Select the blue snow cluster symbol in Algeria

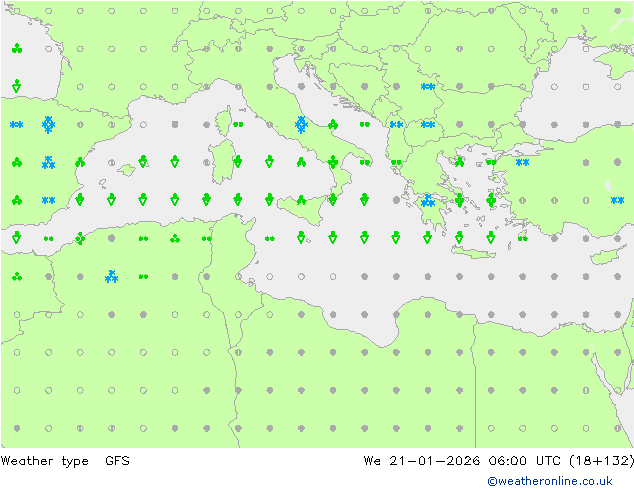(112, 277)
